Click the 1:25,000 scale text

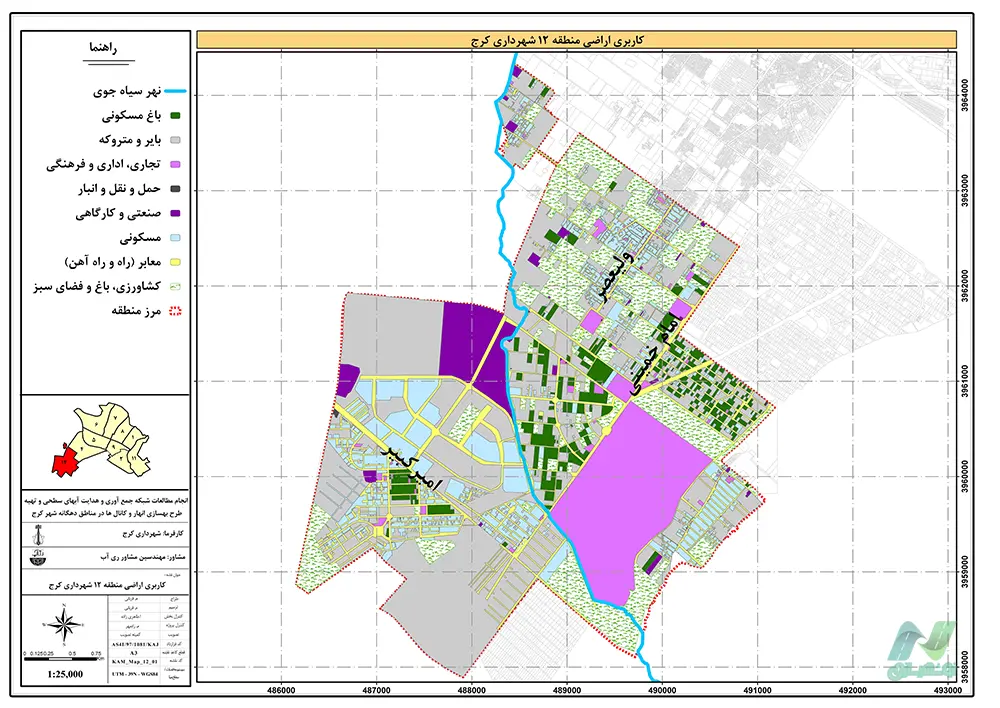click(66, 675)
